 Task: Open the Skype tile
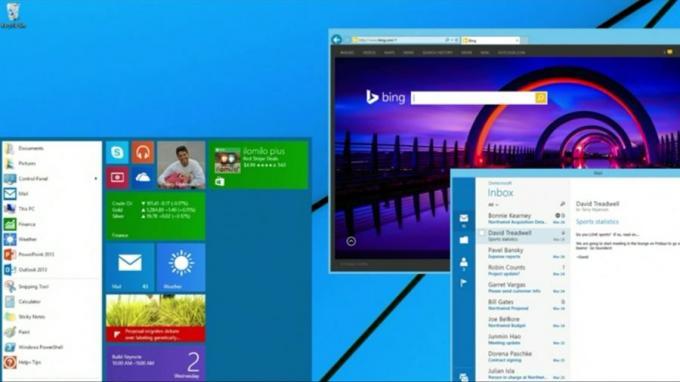(117, 152)
